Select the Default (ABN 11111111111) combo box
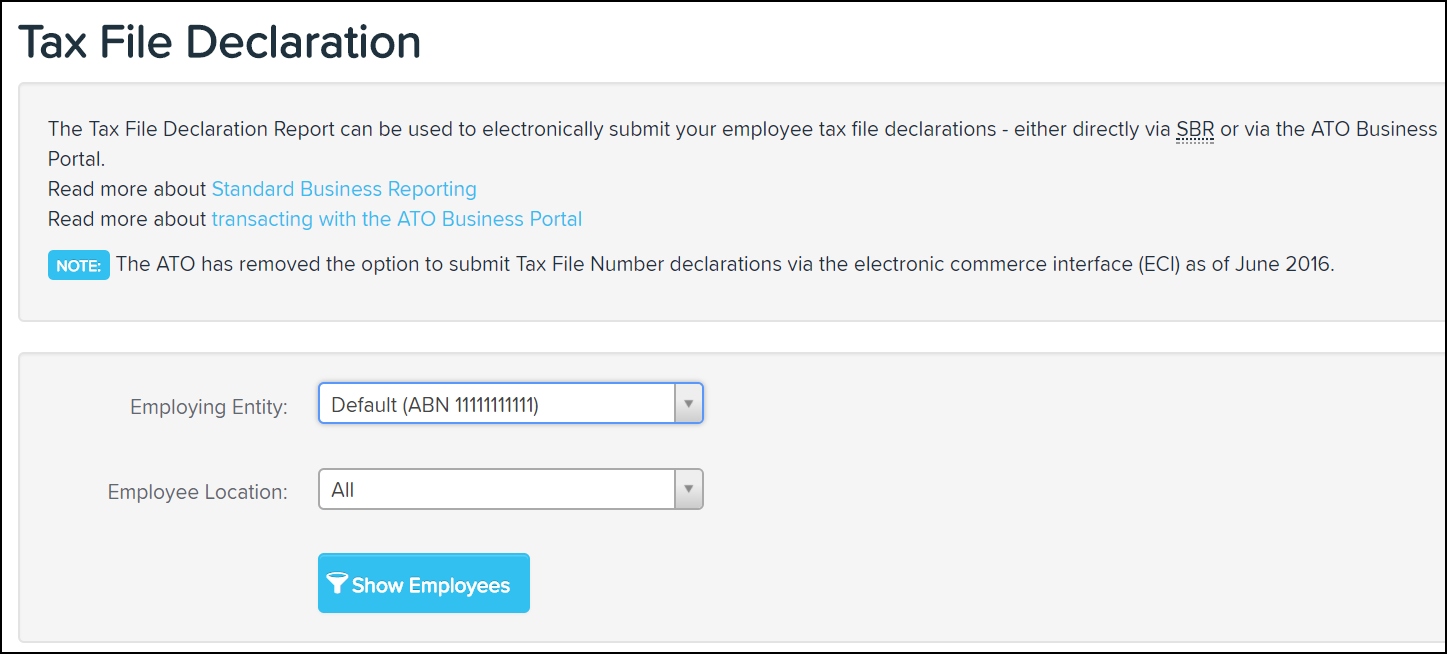Image resolution: width=1447 pixels, height=654 pixels. coord(511,404)
